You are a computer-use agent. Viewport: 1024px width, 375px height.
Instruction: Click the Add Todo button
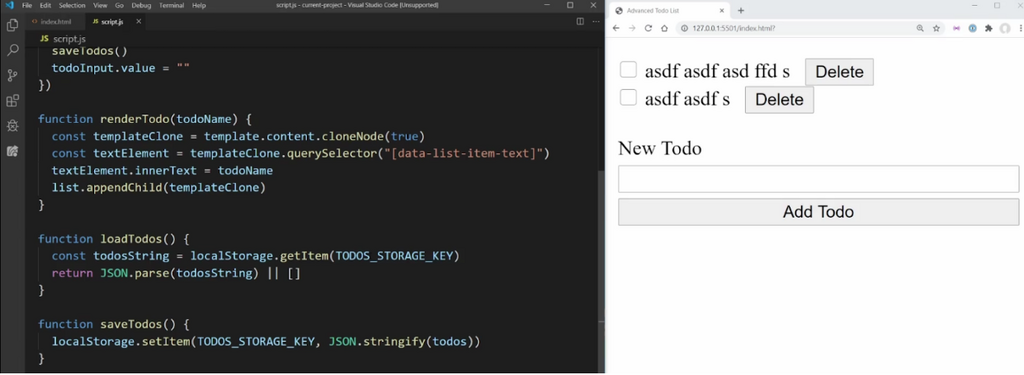click(x=818, y=212)
